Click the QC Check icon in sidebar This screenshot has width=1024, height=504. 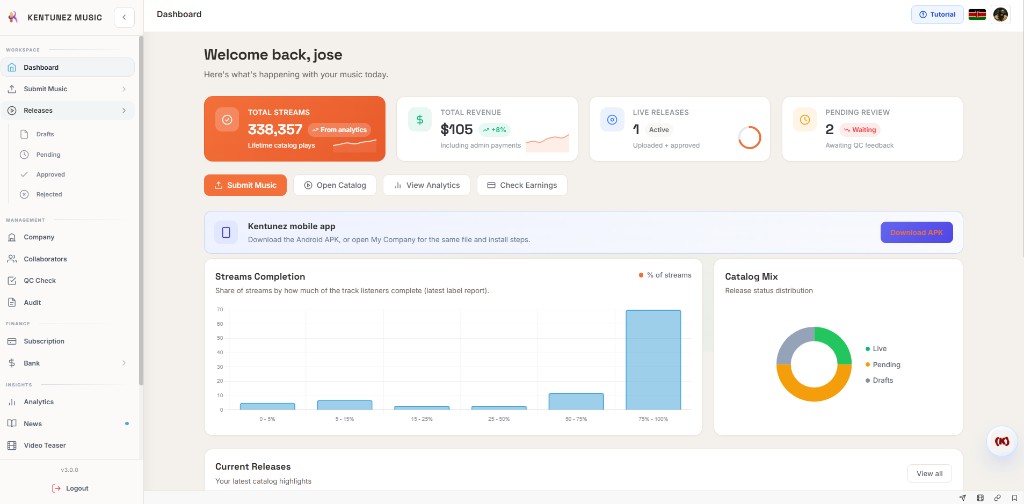tap(12, 281)
